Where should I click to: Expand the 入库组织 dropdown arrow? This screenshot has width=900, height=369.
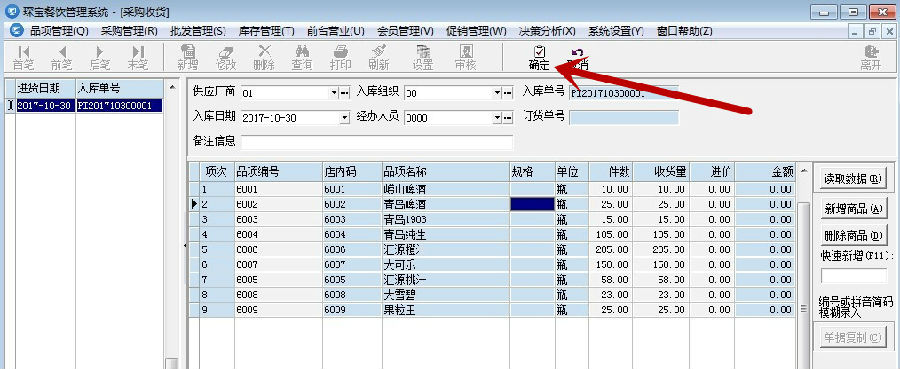(x=497, y=93)
